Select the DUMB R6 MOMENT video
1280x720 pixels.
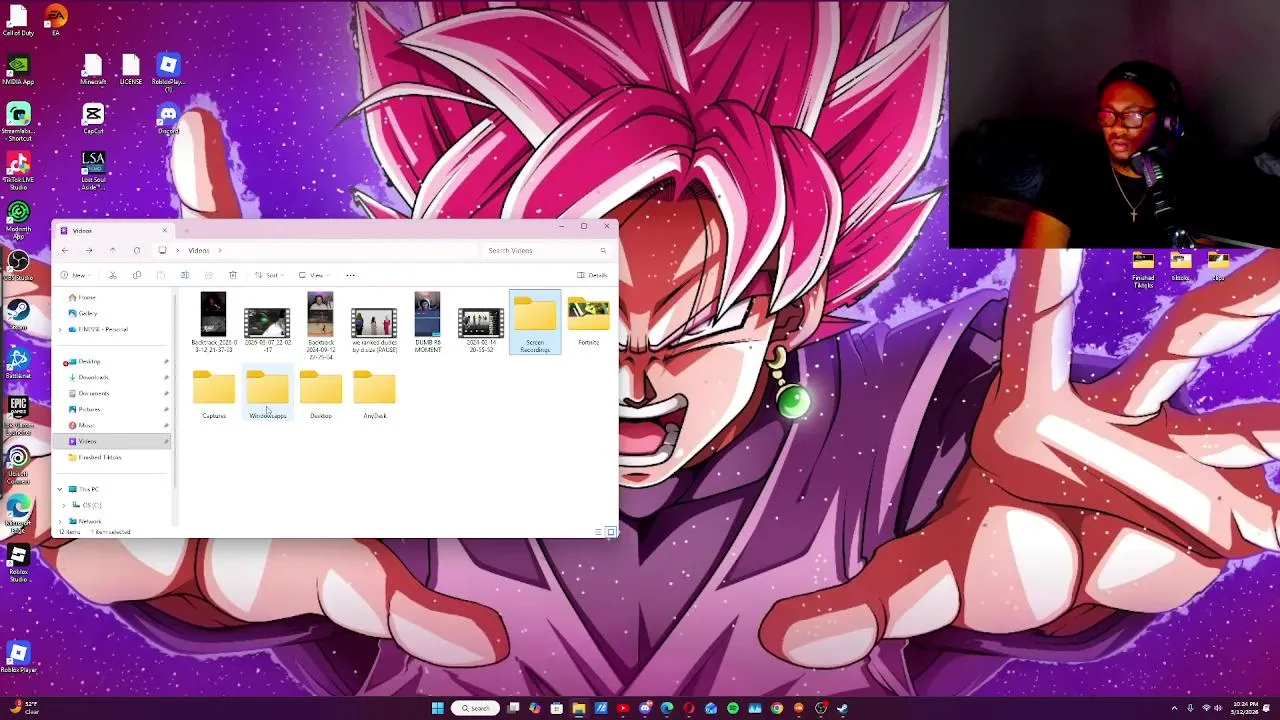[427, 322]
